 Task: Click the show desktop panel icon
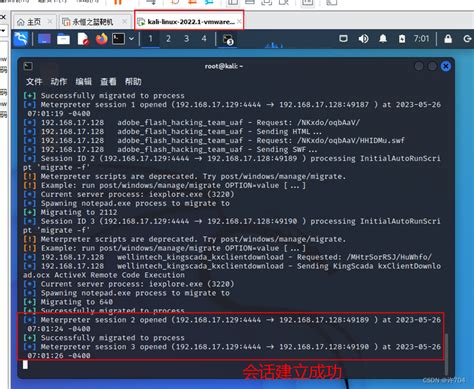tap(44, 39)
